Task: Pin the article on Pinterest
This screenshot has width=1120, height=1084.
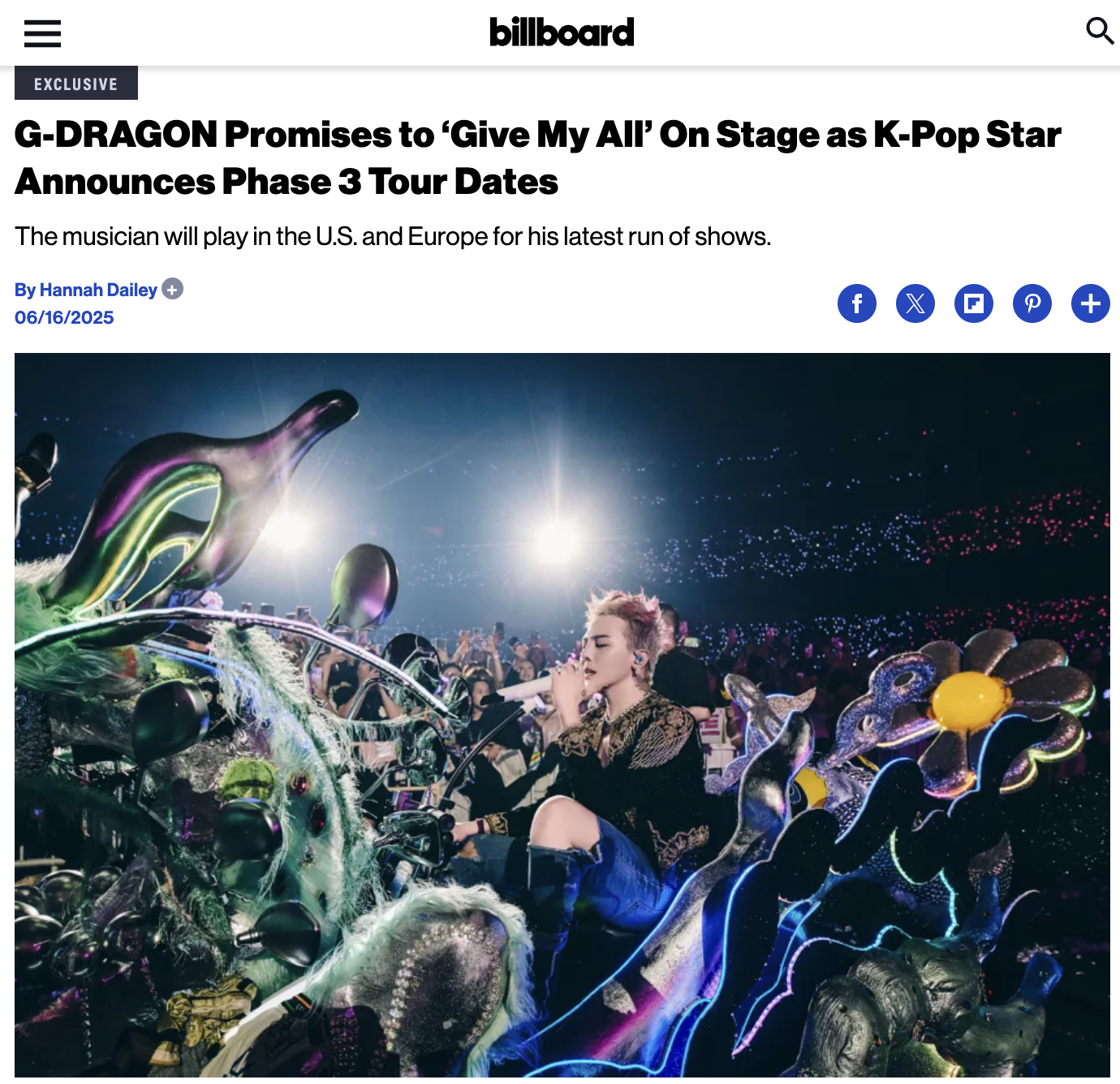Action: 1032,303
